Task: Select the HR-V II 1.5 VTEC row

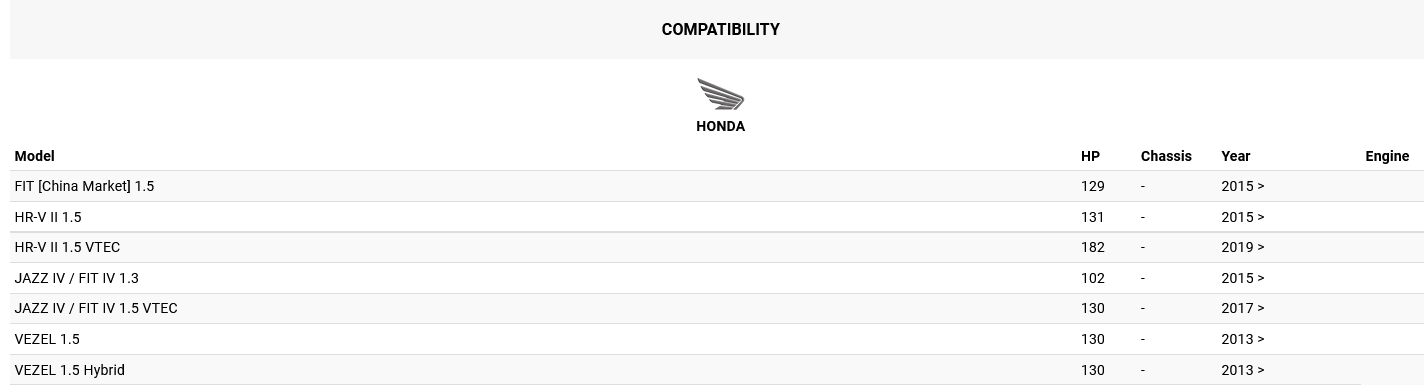Action: click(x=717, y=247)
